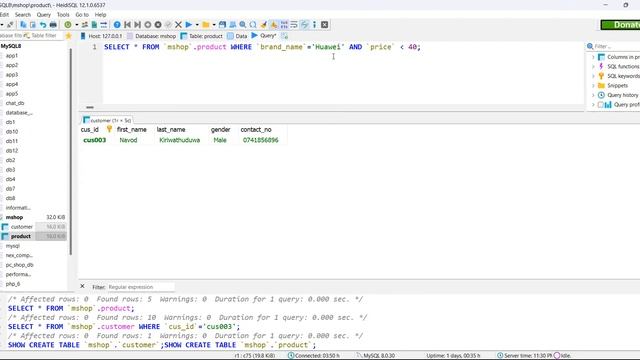Click the blue Help question mark icon
The height and width of the screenshot is (360, 640).
(x=117, y=25)
